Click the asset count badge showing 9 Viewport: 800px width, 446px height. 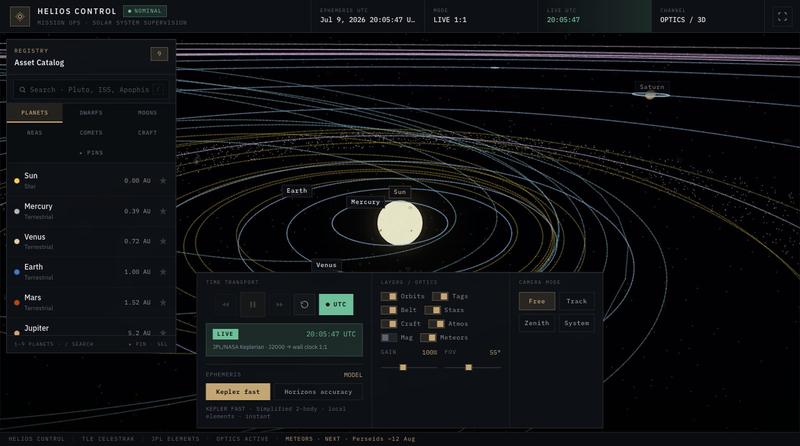tap(159, 54)
